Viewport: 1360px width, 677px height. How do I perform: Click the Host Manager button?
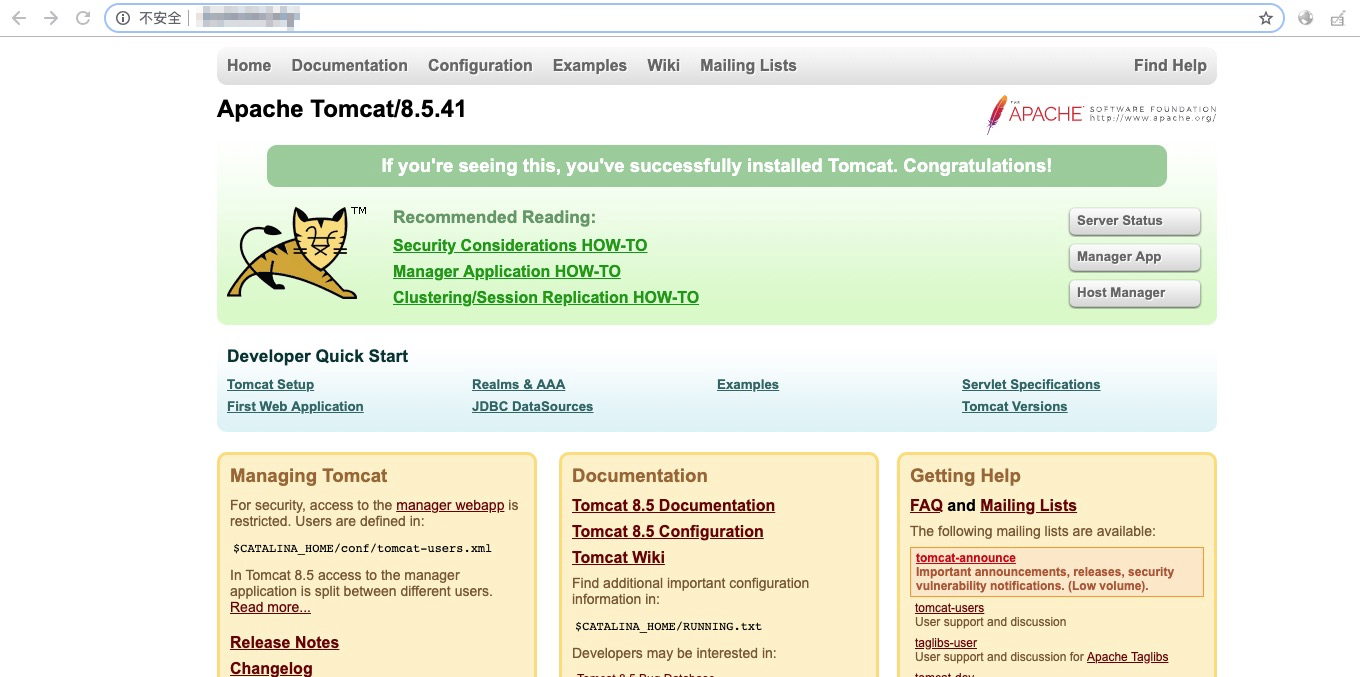click(1134, 293)
